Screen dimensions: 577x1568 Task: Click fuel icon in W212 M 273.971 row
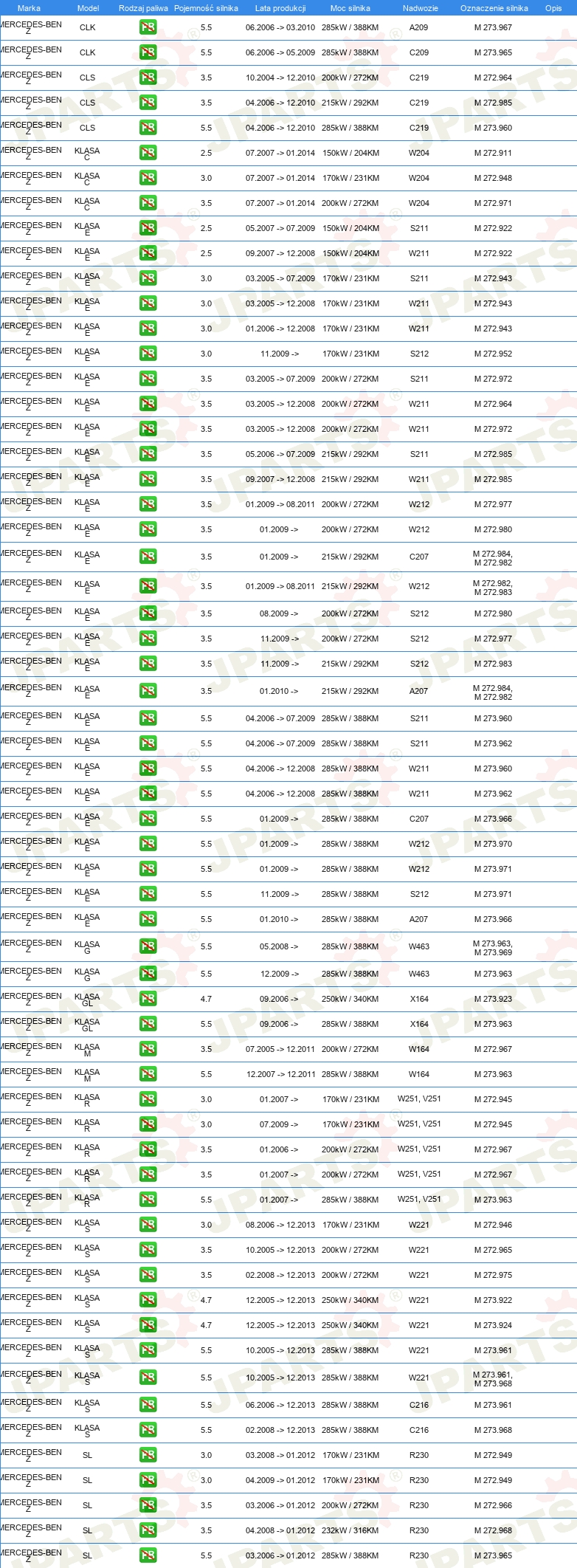click(148, 869)
